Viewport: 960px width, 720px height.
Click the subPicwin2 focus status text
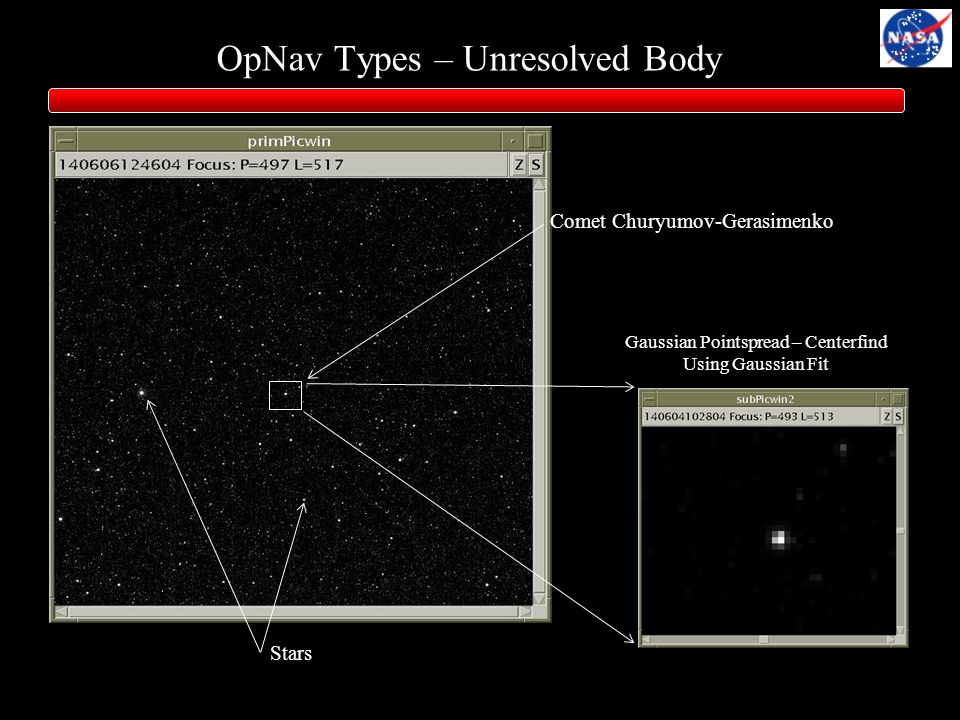point(738,416)
